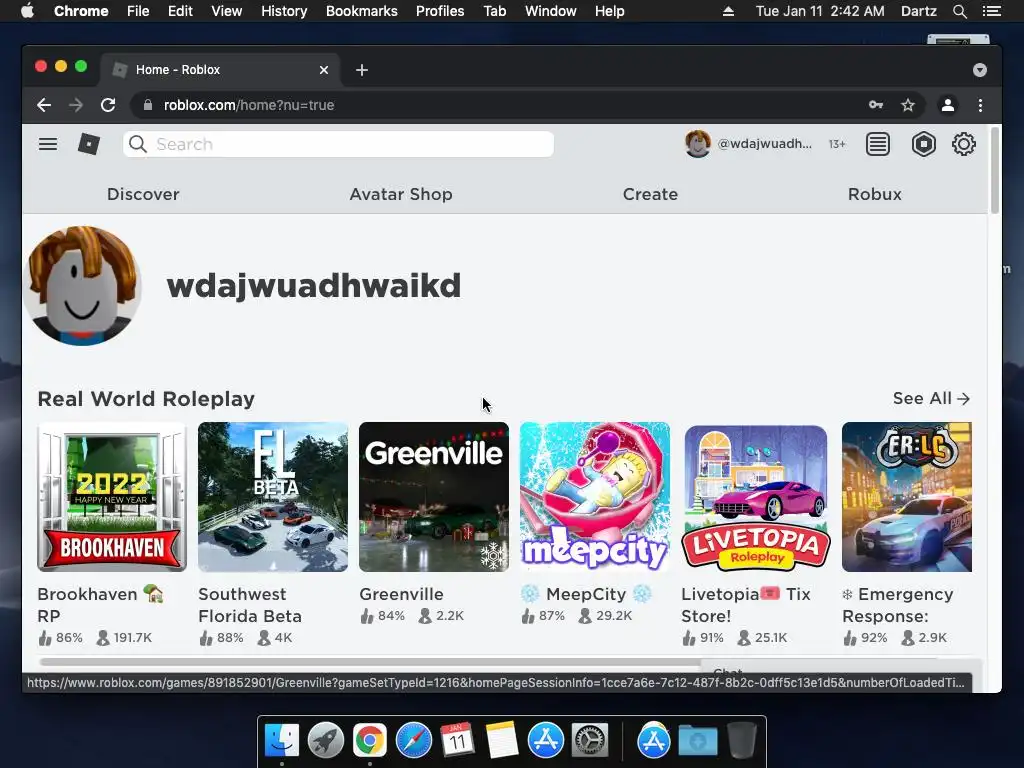Open the Greenville game thumbnail

434,497
